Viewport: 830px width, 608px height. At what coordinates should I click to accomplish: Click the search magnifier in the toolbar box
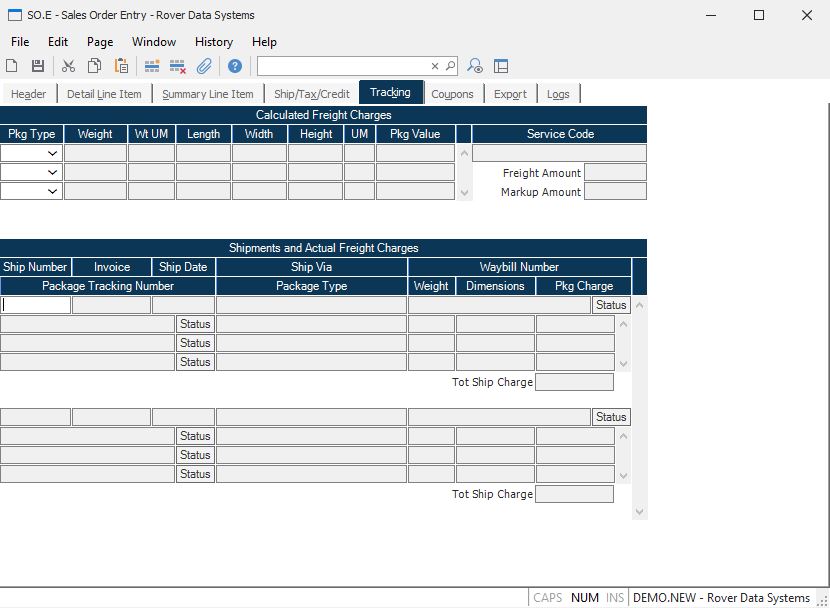450,66
